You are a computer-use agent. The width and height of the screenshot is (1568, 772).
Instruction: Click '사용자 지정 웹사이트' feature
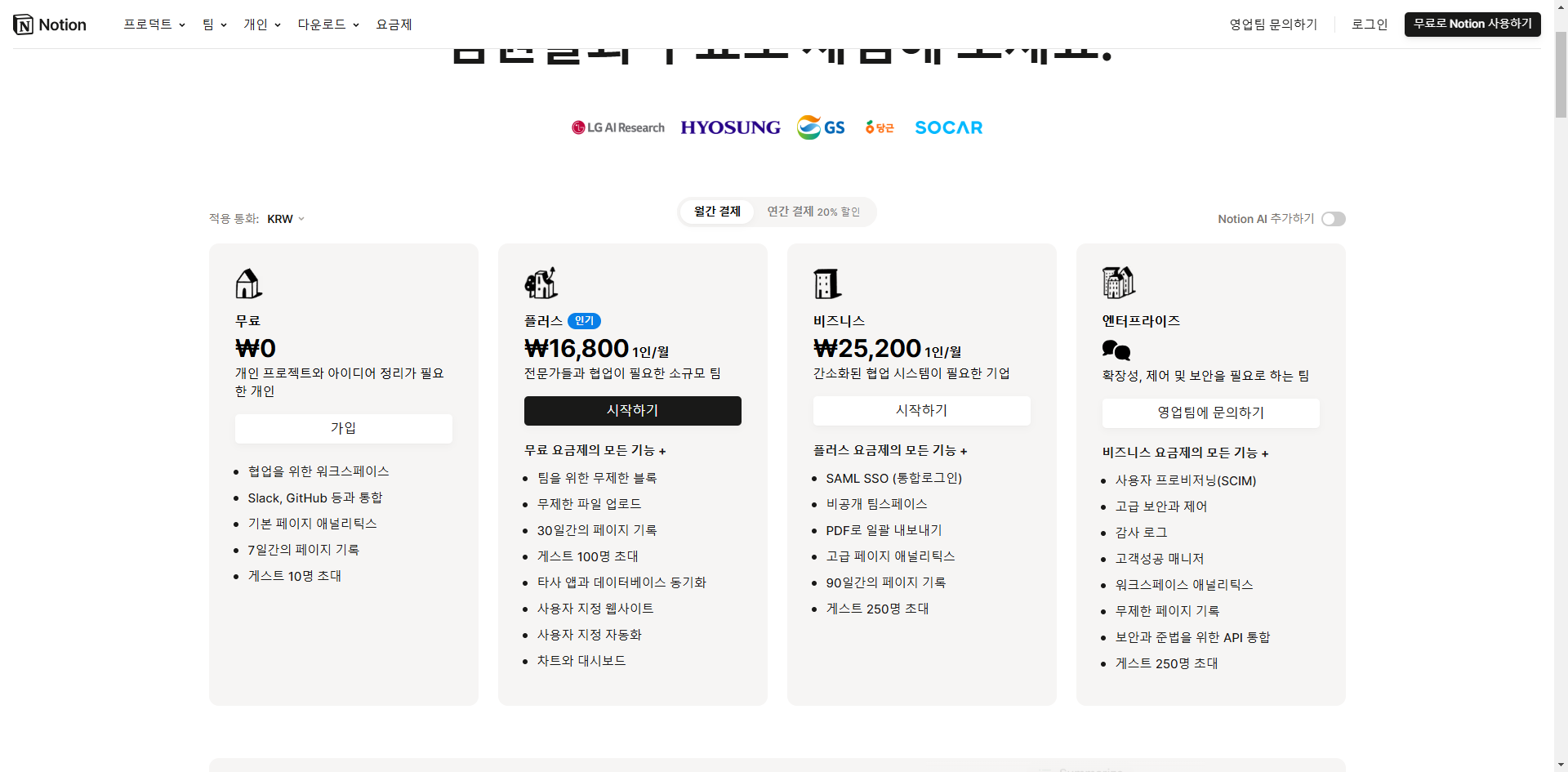[595, 609]
